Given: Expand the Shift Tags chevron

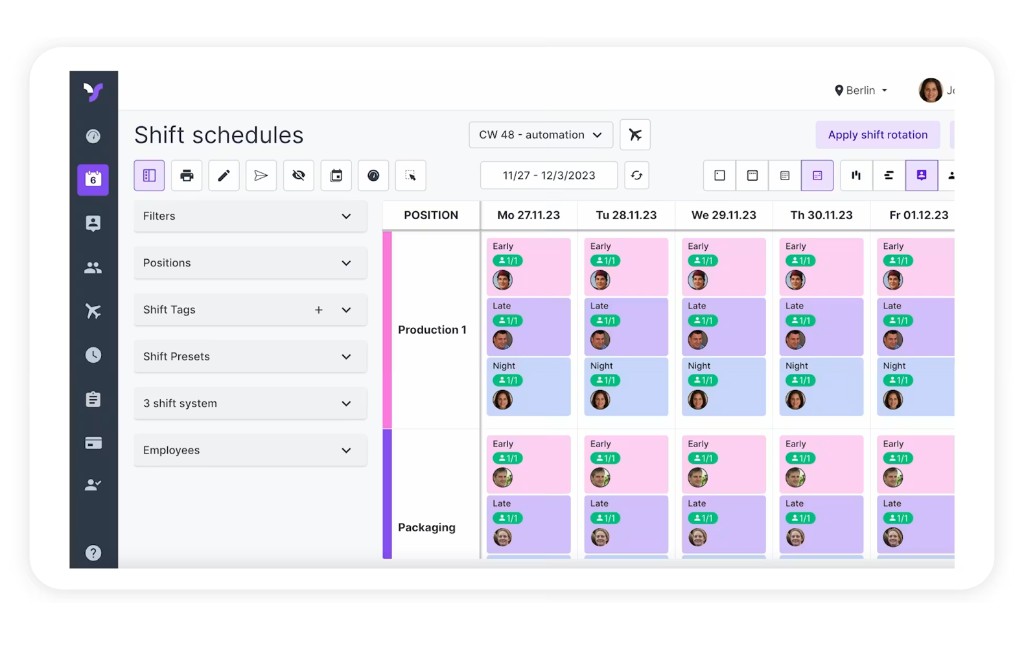Looking at the screenshot, I should [346, 310].
